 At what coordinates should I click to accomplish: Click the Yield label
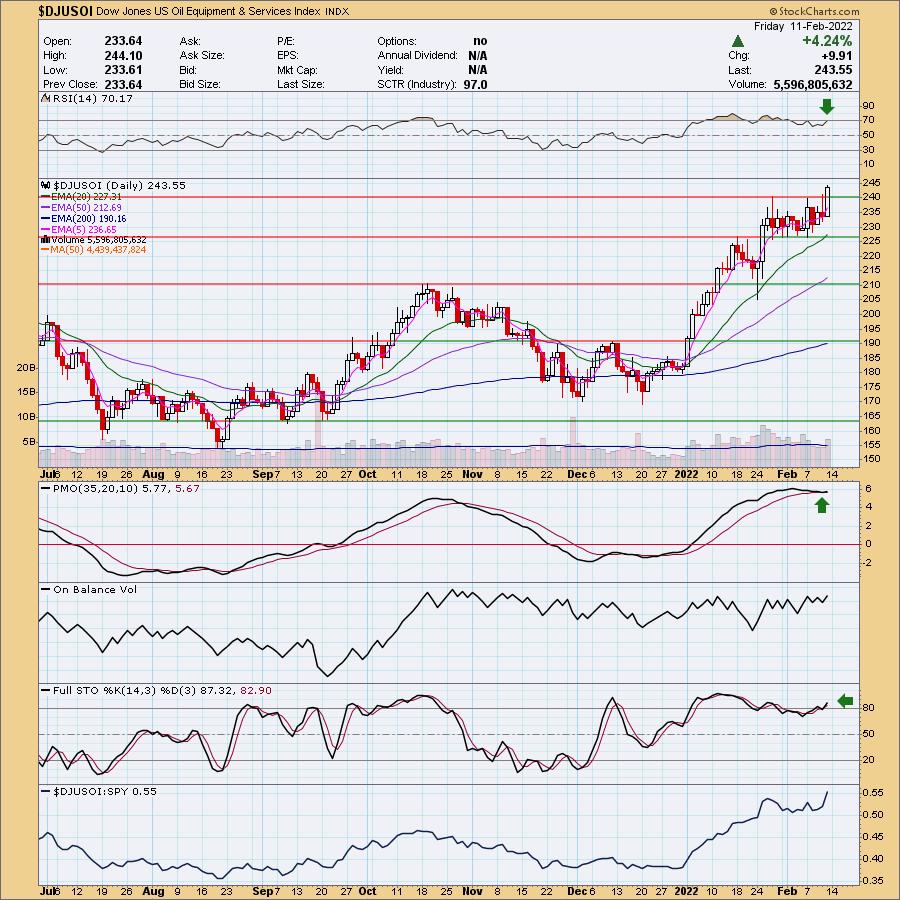click(390, 69)
